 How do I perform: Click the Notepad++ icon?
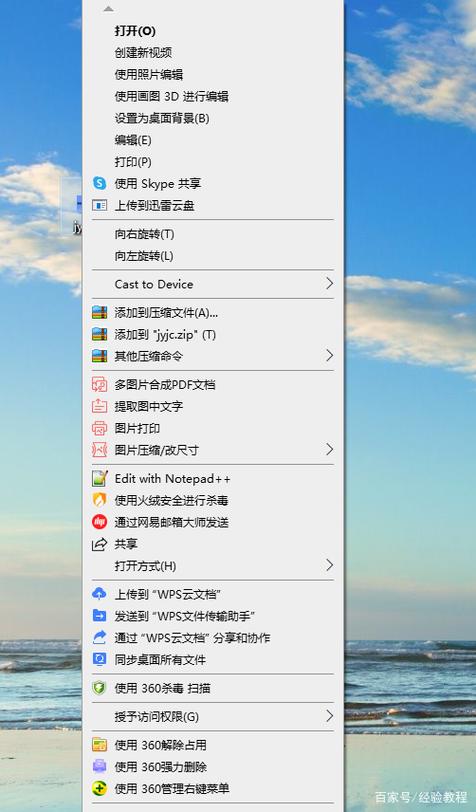click(x=99, y=478)
